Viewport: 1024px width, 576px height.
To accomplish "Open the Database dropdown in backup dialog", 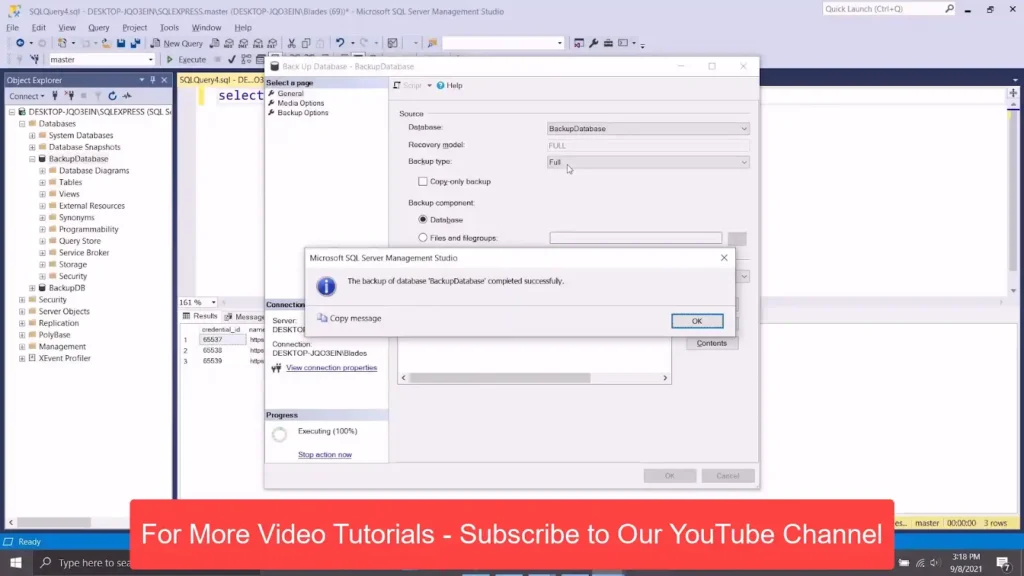I will [x=648, y=129].
